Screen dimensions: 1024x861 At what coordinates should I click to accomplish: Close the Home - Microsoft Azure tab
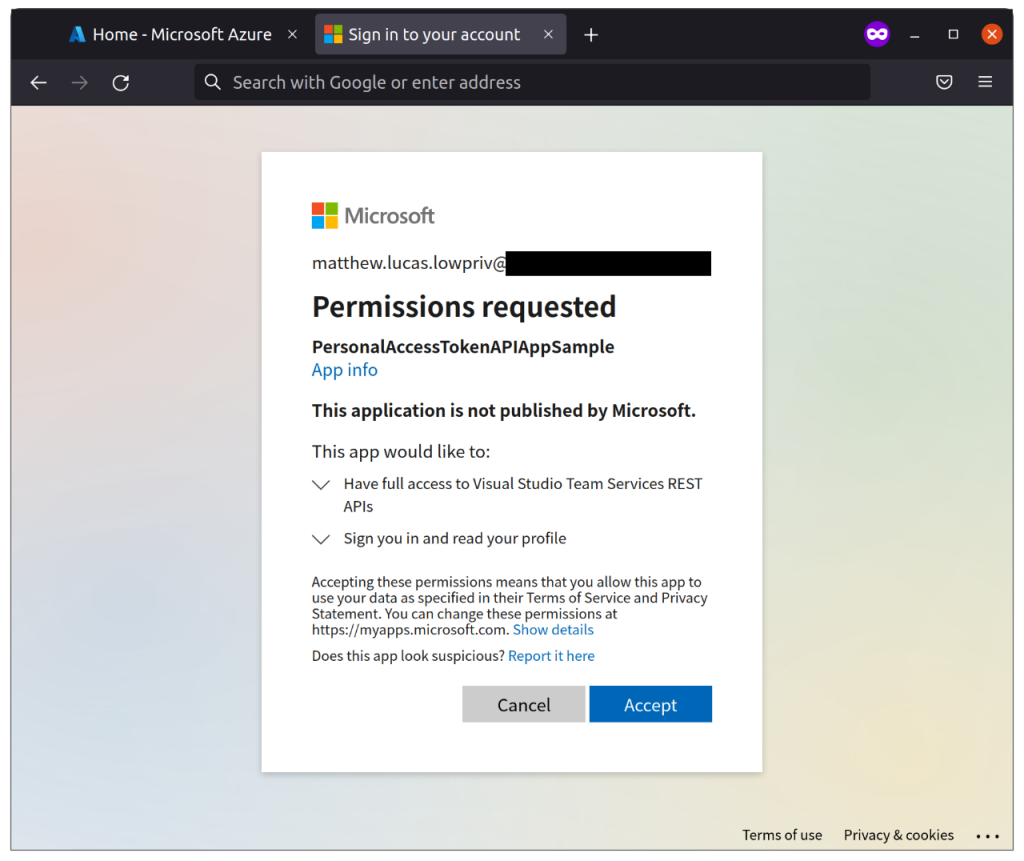(293, 34)
